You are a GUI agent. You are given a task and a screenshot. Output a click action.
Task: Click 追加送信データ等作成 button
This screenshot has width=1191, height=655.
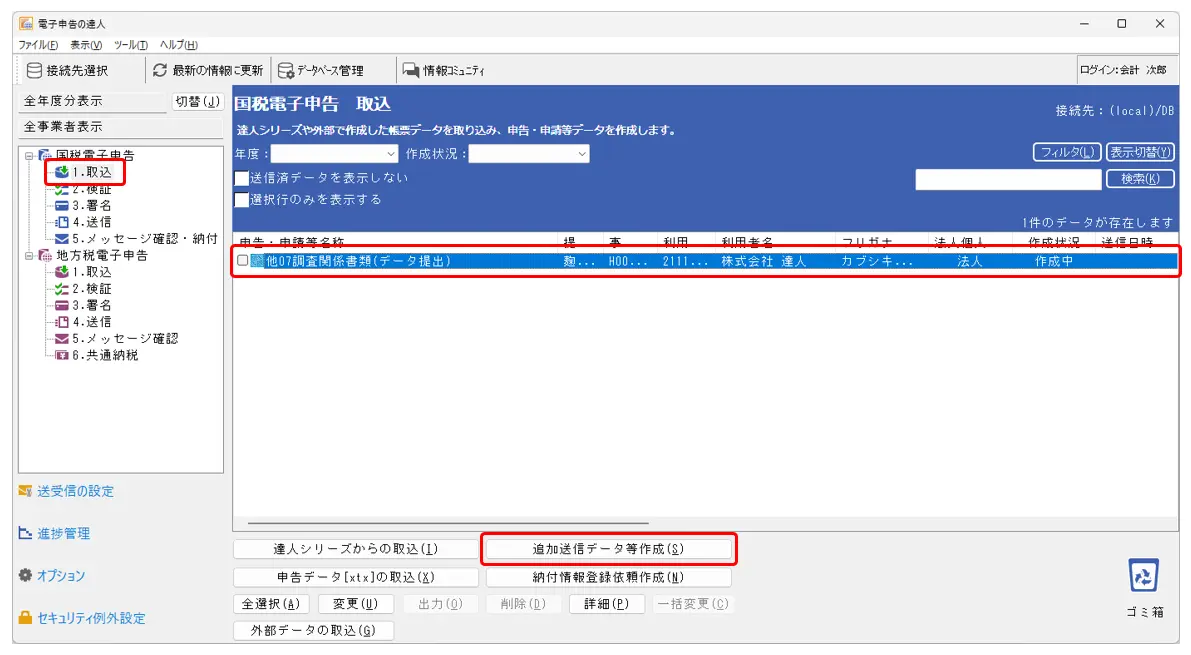pos(608,549)
